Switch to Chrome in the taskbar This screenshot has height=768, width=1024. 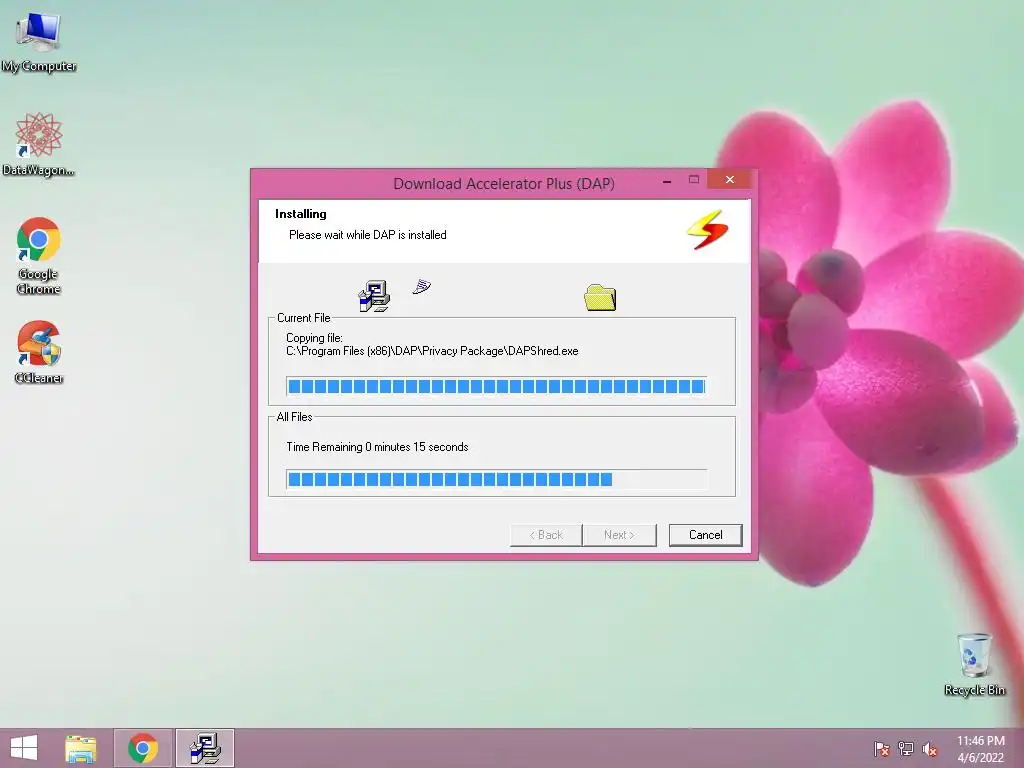pyautogui.click(x=143, y=748)
